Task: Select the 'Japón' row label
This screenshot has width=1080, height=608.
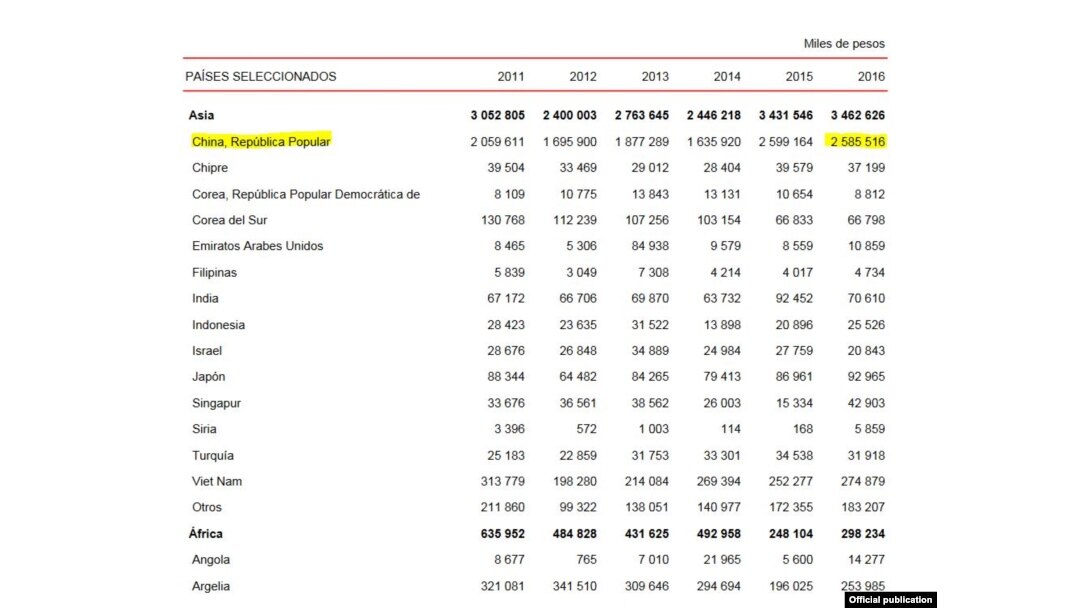Action: click(x=208, y=377)
